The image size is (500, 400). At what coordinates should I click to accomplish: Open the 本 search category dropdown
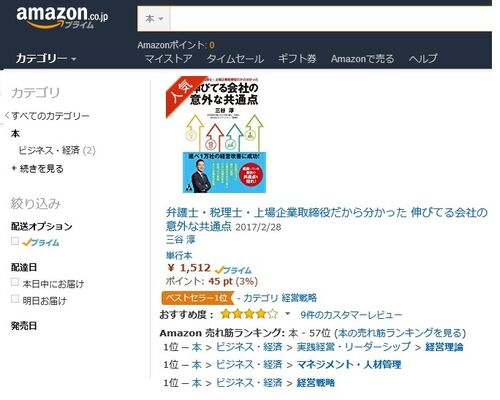coord(154,19)
